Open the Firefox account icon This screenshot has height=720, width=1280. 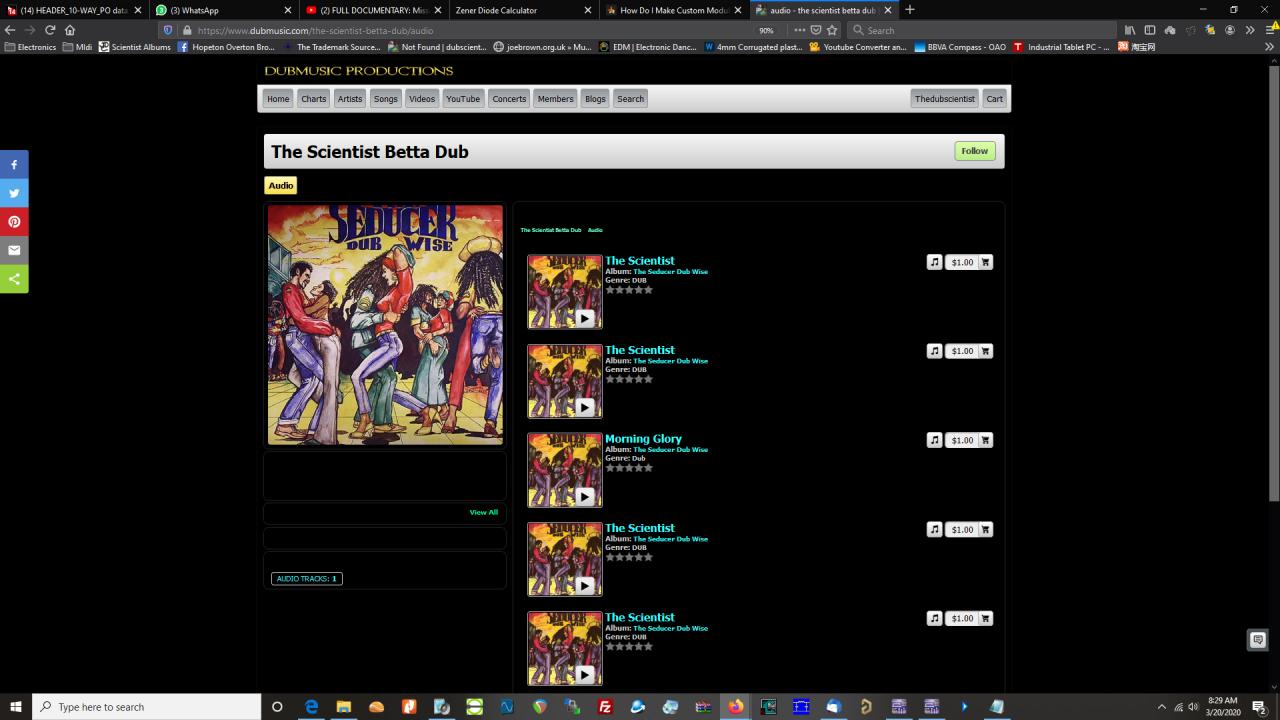[1230, 30]
